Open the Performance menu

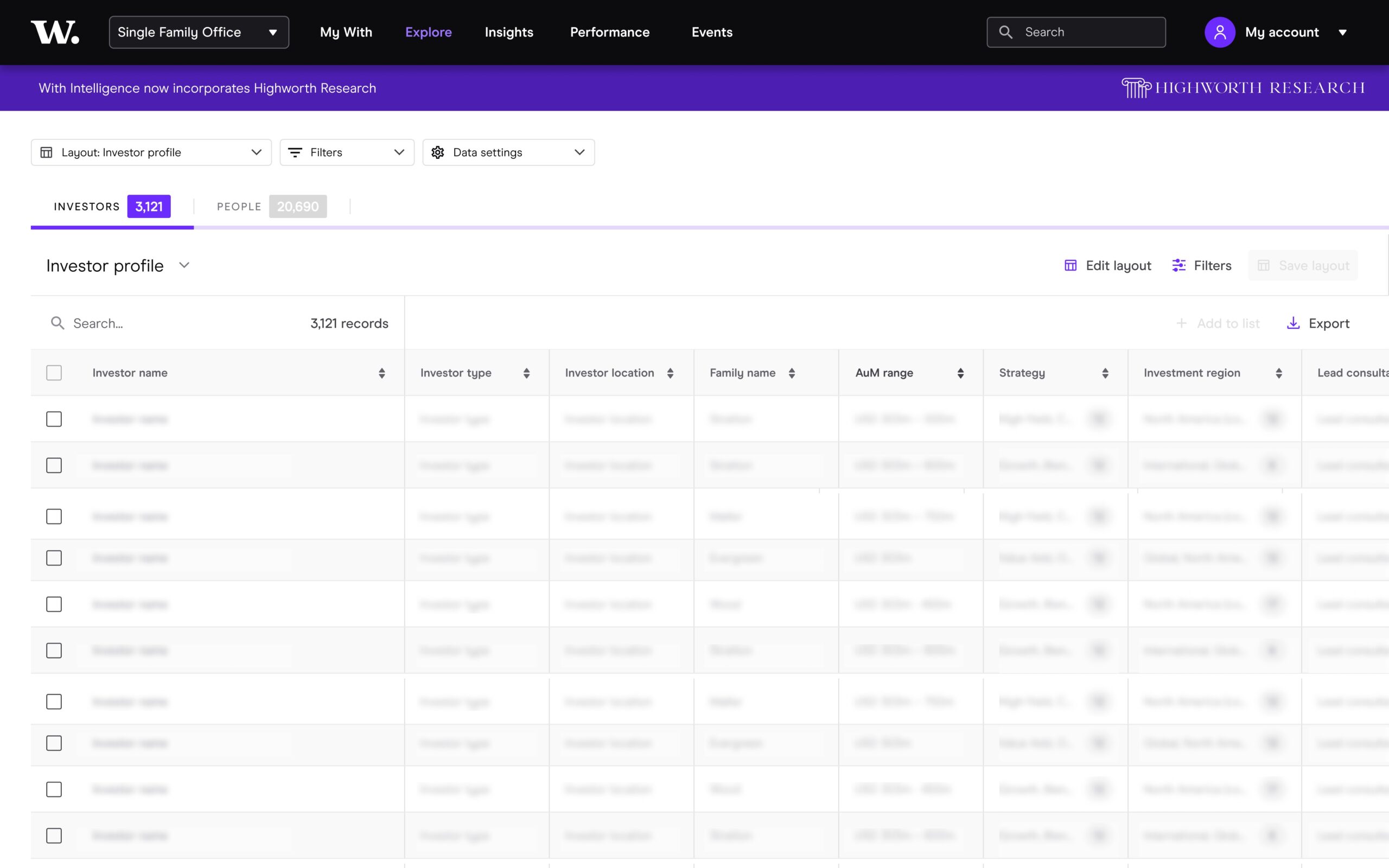(x=609, y=32)
